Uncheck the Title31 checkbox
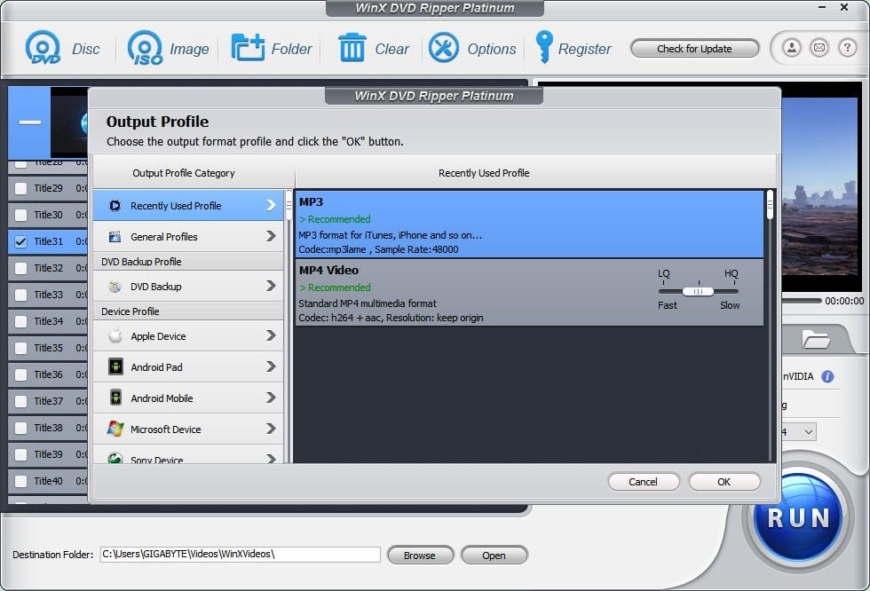Viewport: 870px width, 591px height. [21, 241]
